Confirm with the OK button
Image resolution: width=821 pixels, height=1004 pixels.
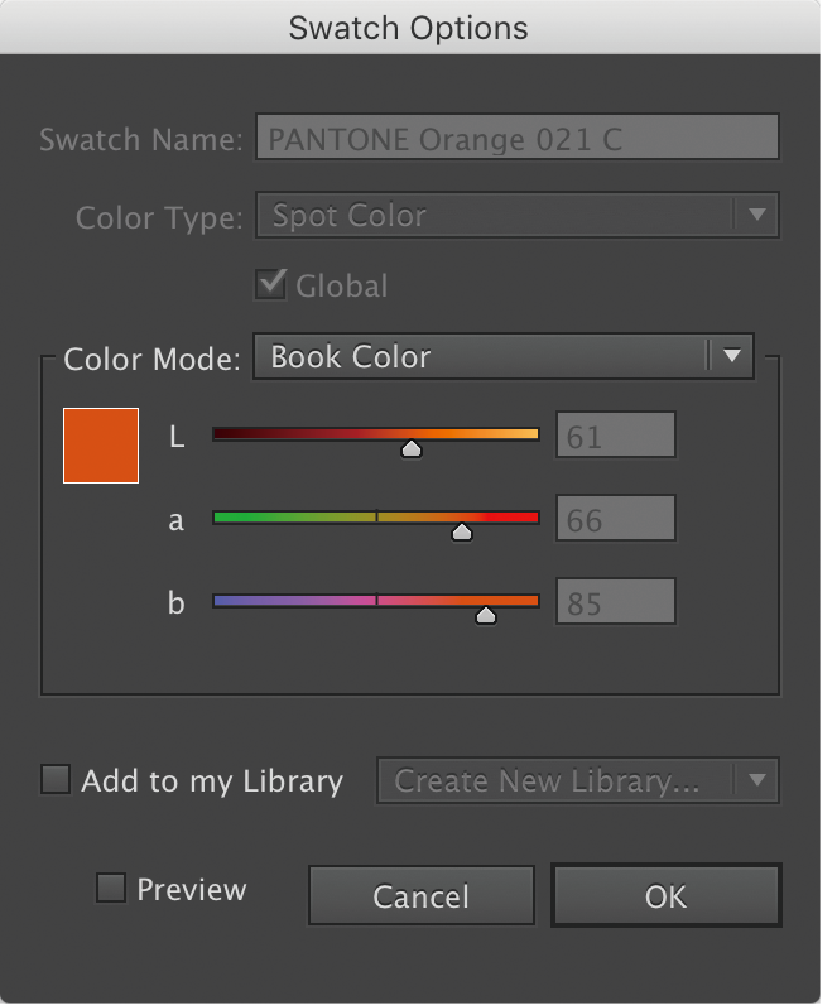(x=666, y=896)
